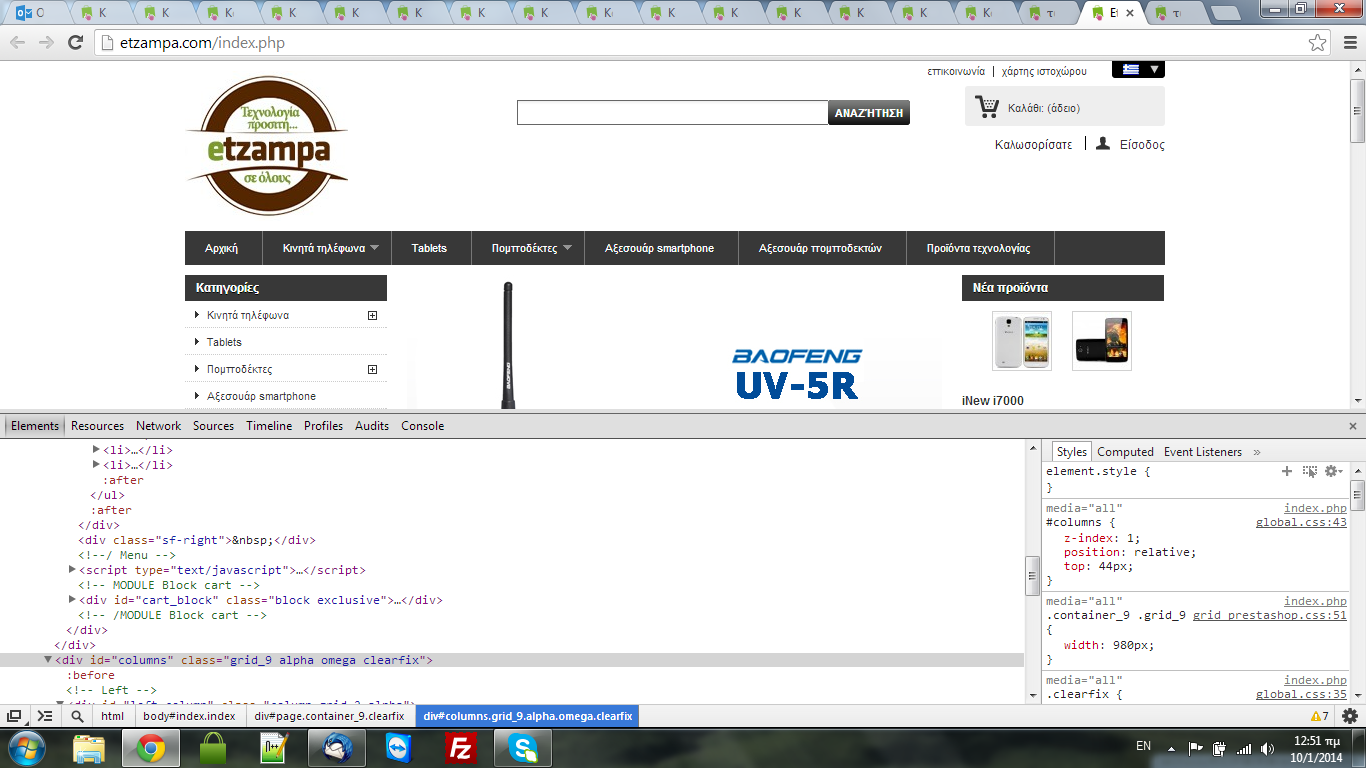The height and width of the screenshot is (768, 1366).
Task: Open FileZilla from the taskbar
Action: coord(461,748)
